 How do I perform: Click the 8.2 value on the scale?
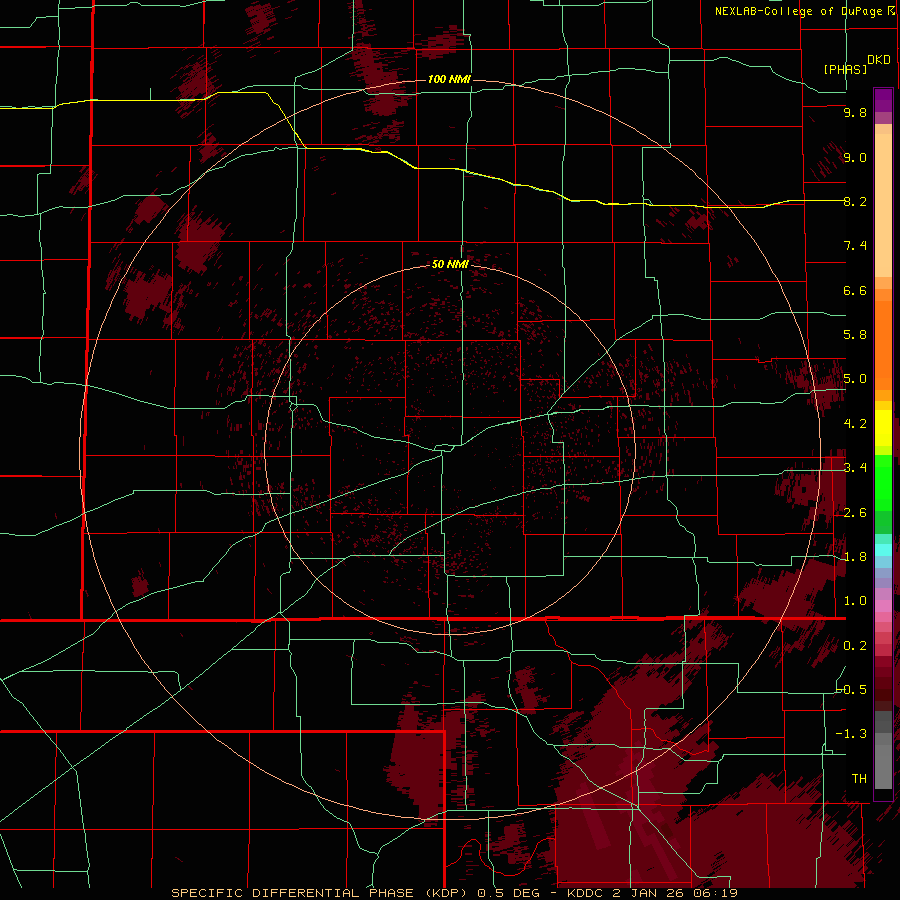[855, 201]
